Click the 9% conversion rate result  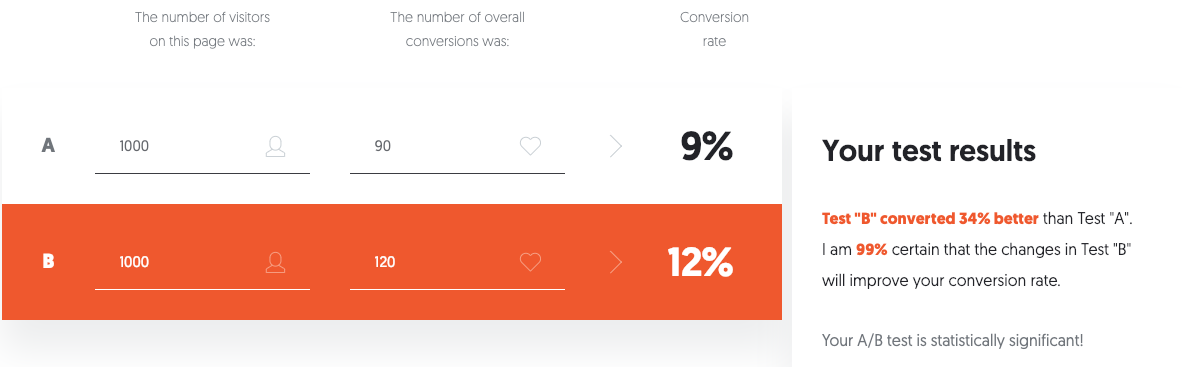706,146
